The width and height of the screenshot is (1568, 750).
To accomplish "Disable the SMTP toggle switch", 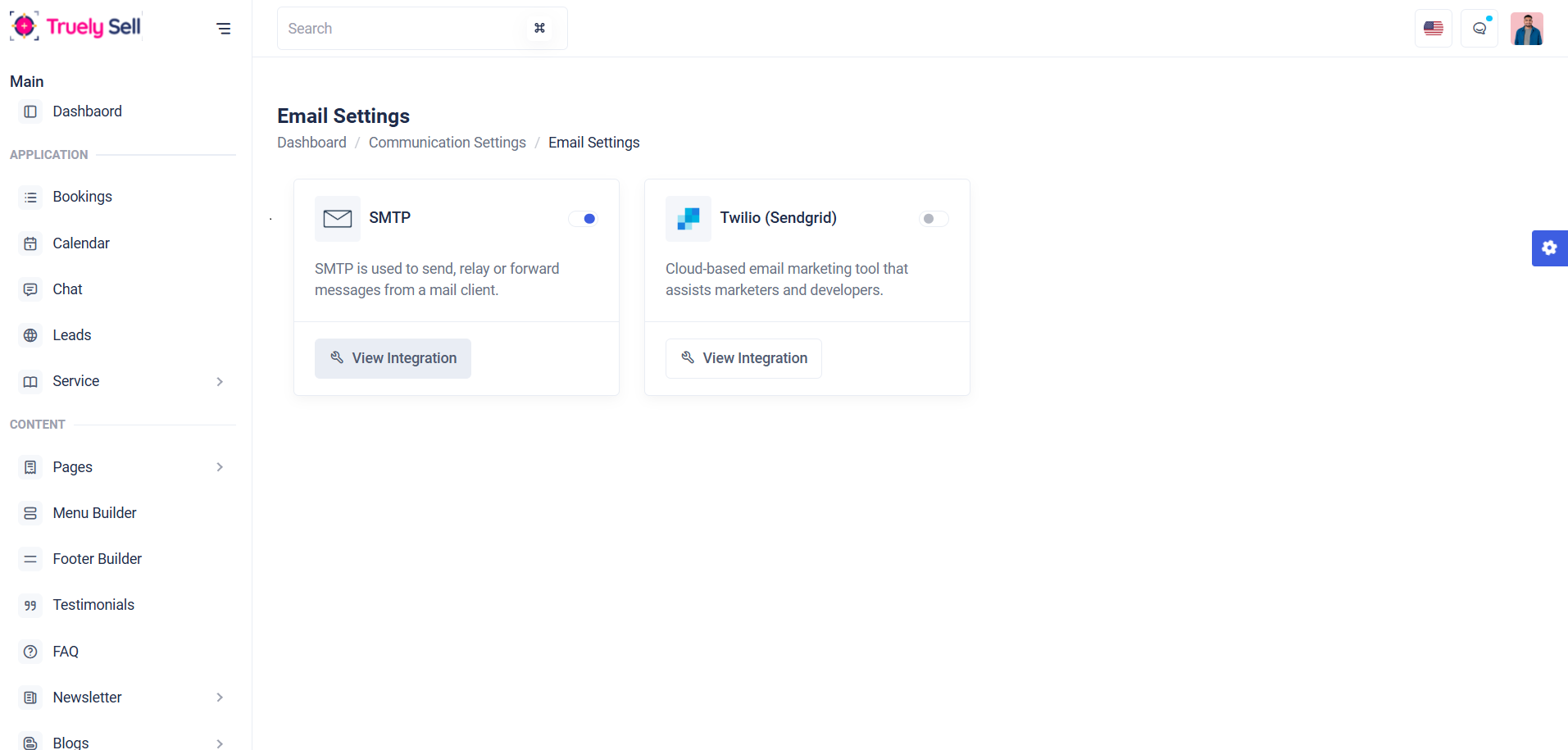I will point(583,219).
